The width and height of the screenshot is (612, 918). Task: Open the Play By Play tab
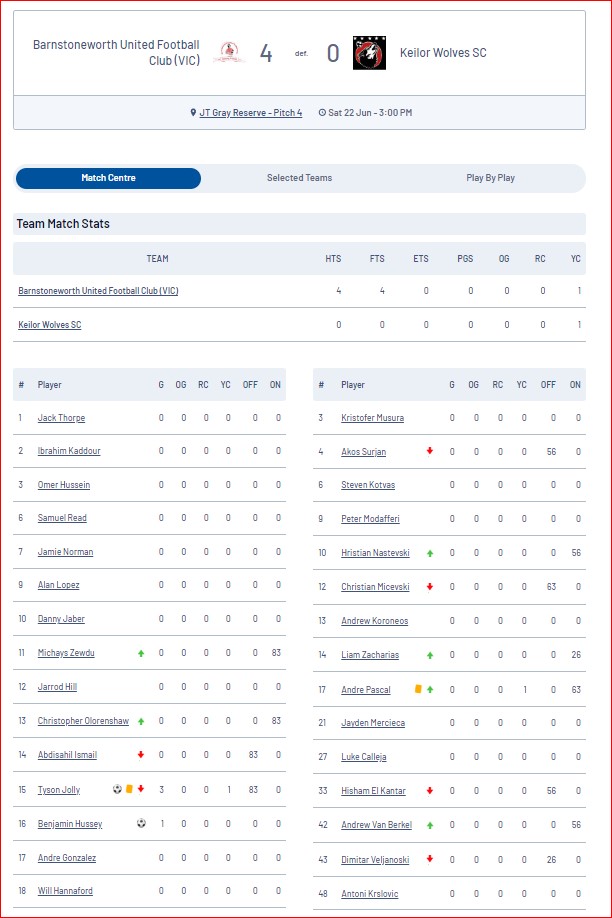point(490,178)
